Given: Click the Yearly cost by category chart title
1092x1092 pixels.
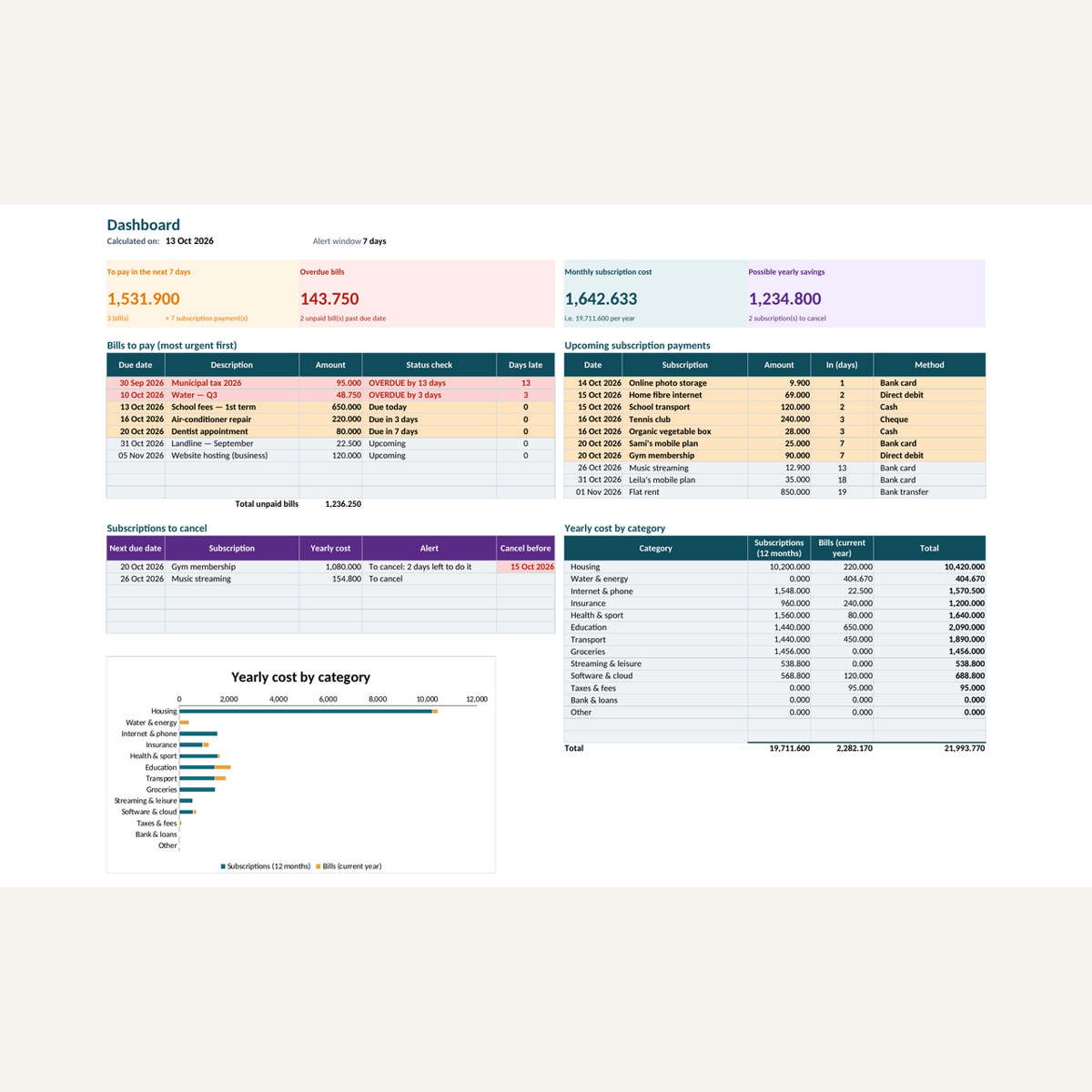Looking at the screenshot, I should tap(300, 677).
